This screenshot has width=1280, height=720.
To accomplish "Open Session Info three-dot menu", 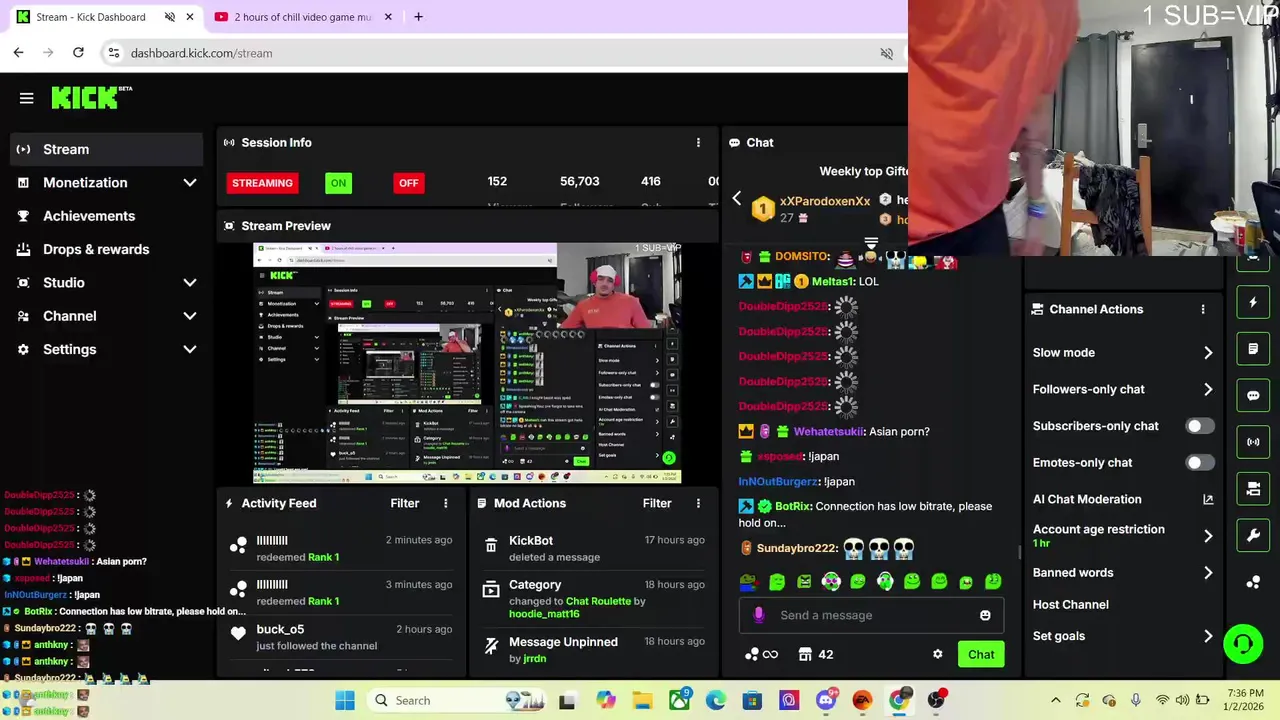I will pos(698,143).
